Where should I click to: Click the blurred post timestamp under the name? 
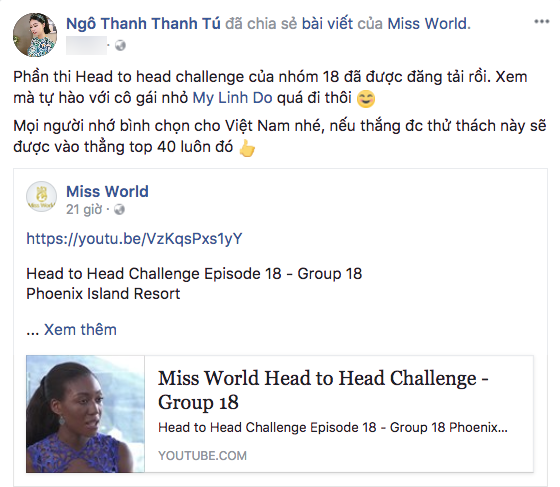(x=86, y=45)
